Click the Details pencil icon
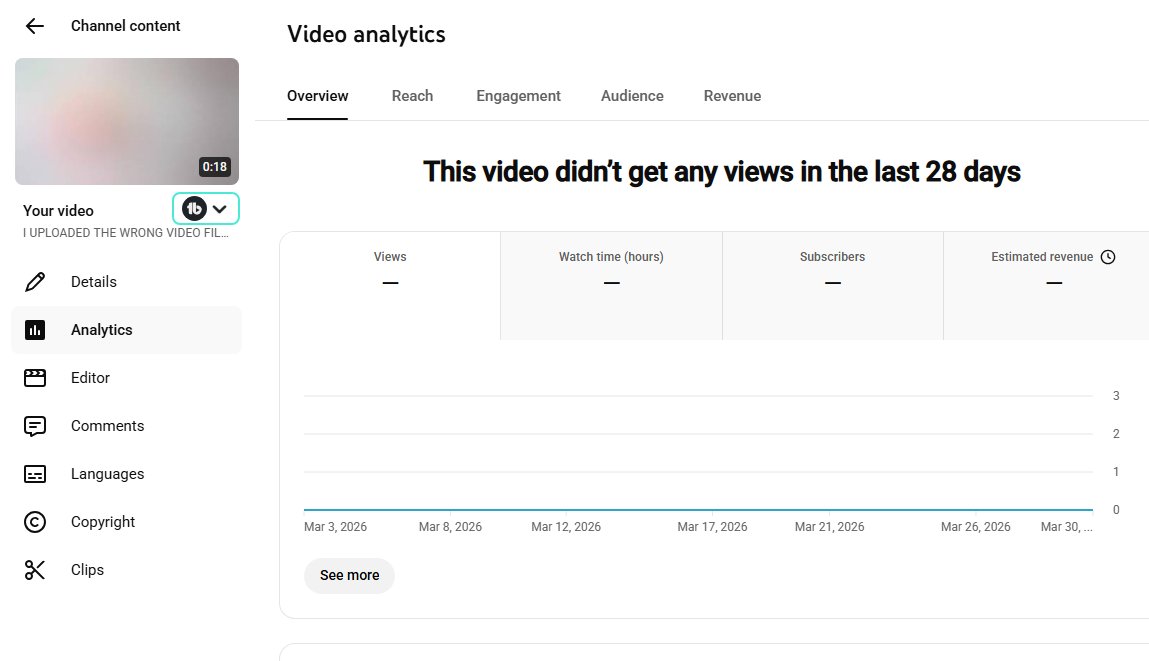The width and height of the screenshot is (1149, 661). click(34, 282)
